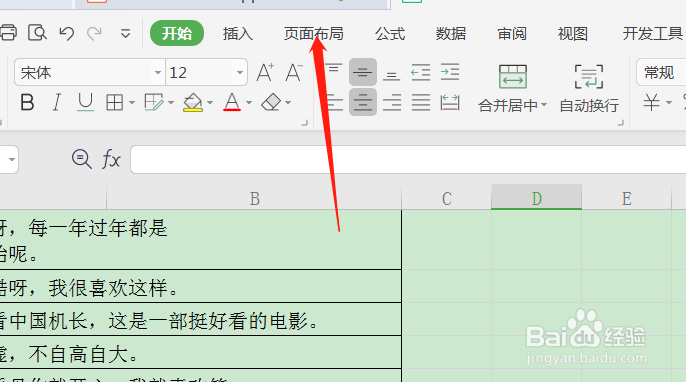Open the 开发工具 tab
Screen dimensions: 686x382
click(x=652, y=34)
